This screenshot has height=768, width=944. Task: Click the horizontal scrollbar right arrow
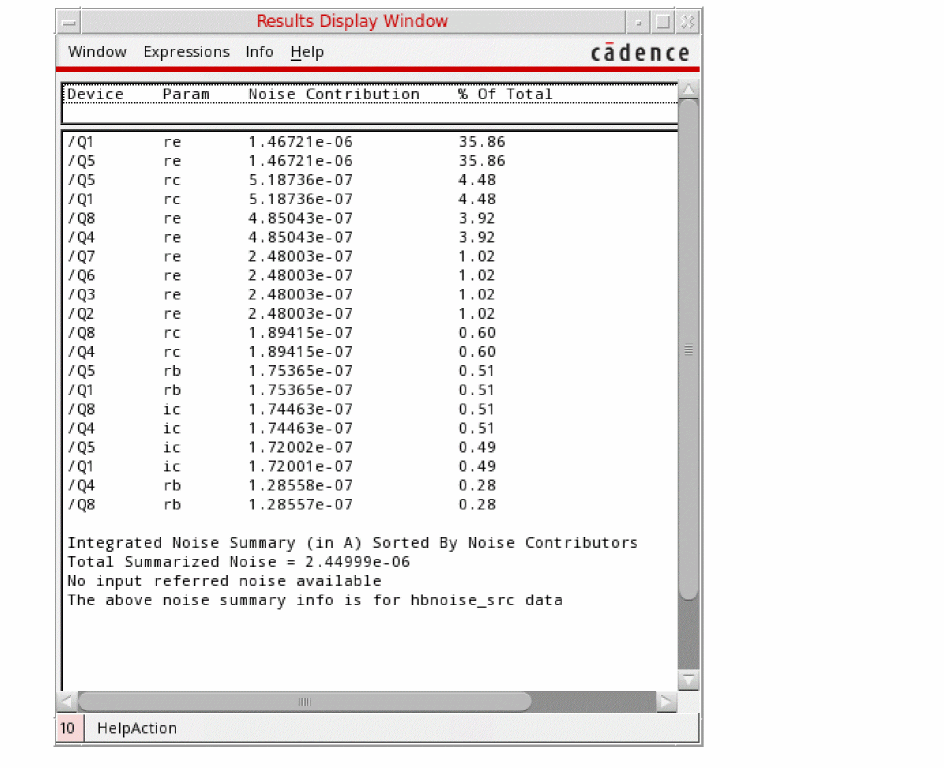[x=666, y=701]
